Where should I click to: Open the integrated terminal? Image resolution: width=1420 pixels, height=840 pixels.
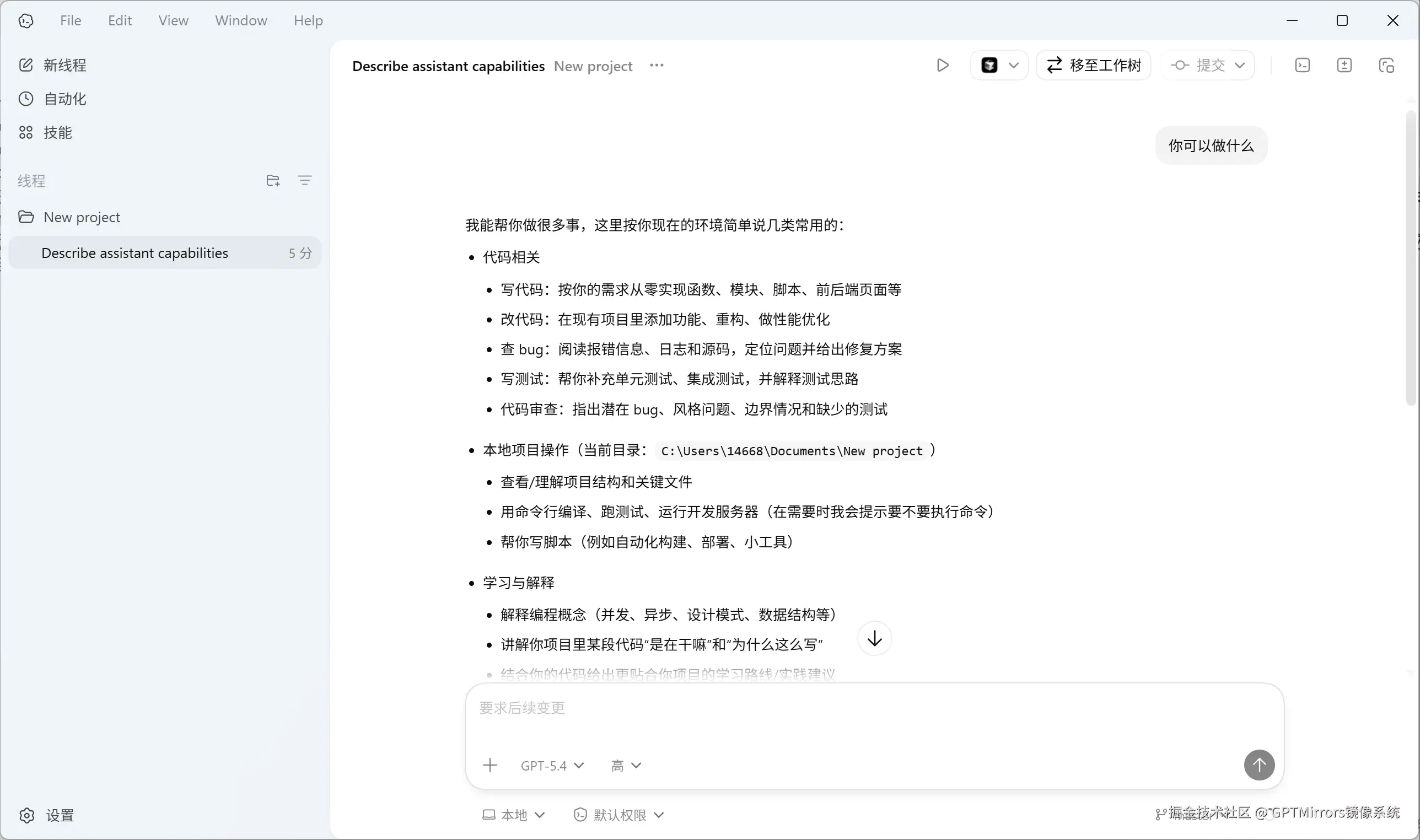(1302, 64)
